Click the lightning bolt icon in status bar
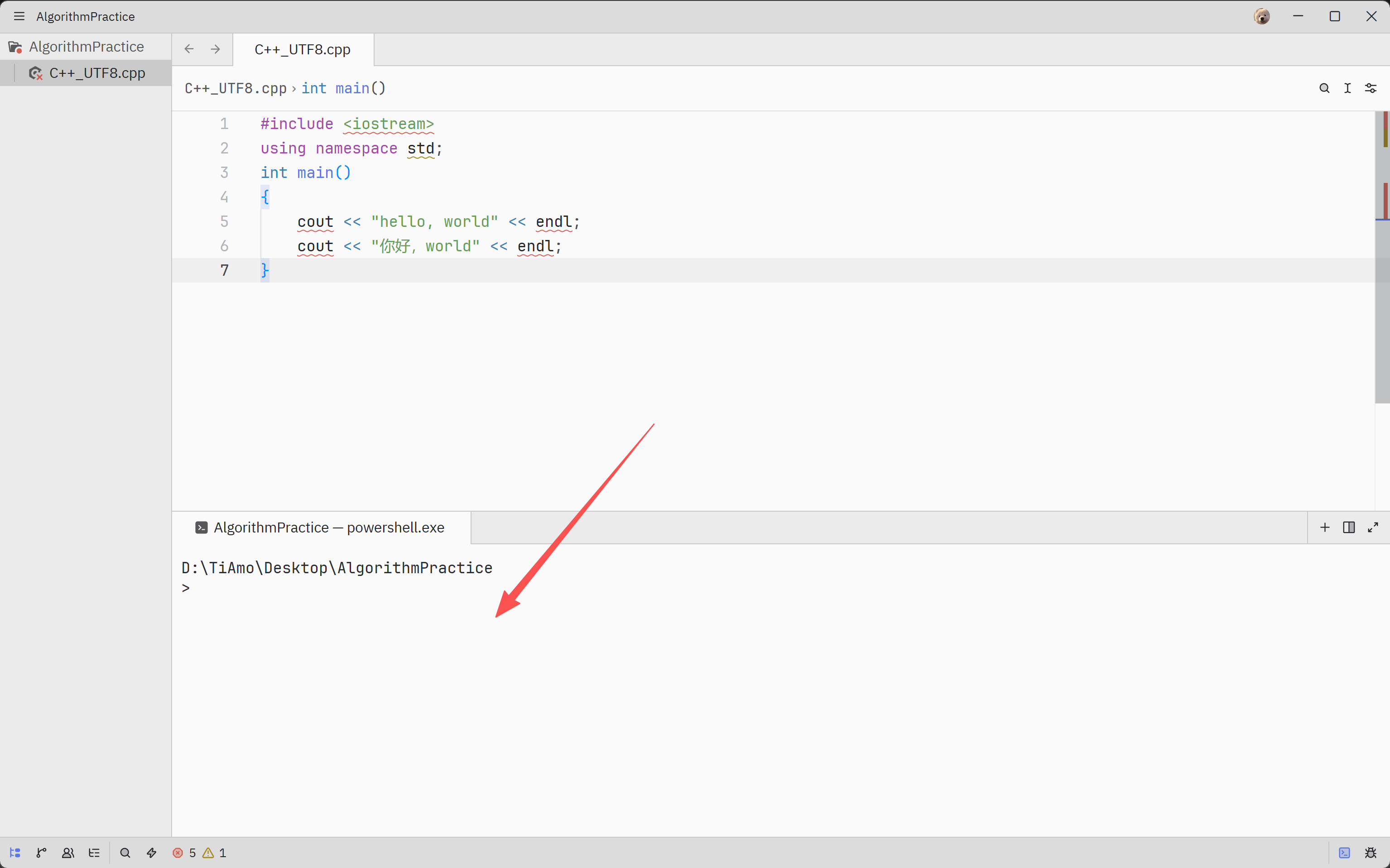The image size is (1390, 868). [x=152, y=853]
